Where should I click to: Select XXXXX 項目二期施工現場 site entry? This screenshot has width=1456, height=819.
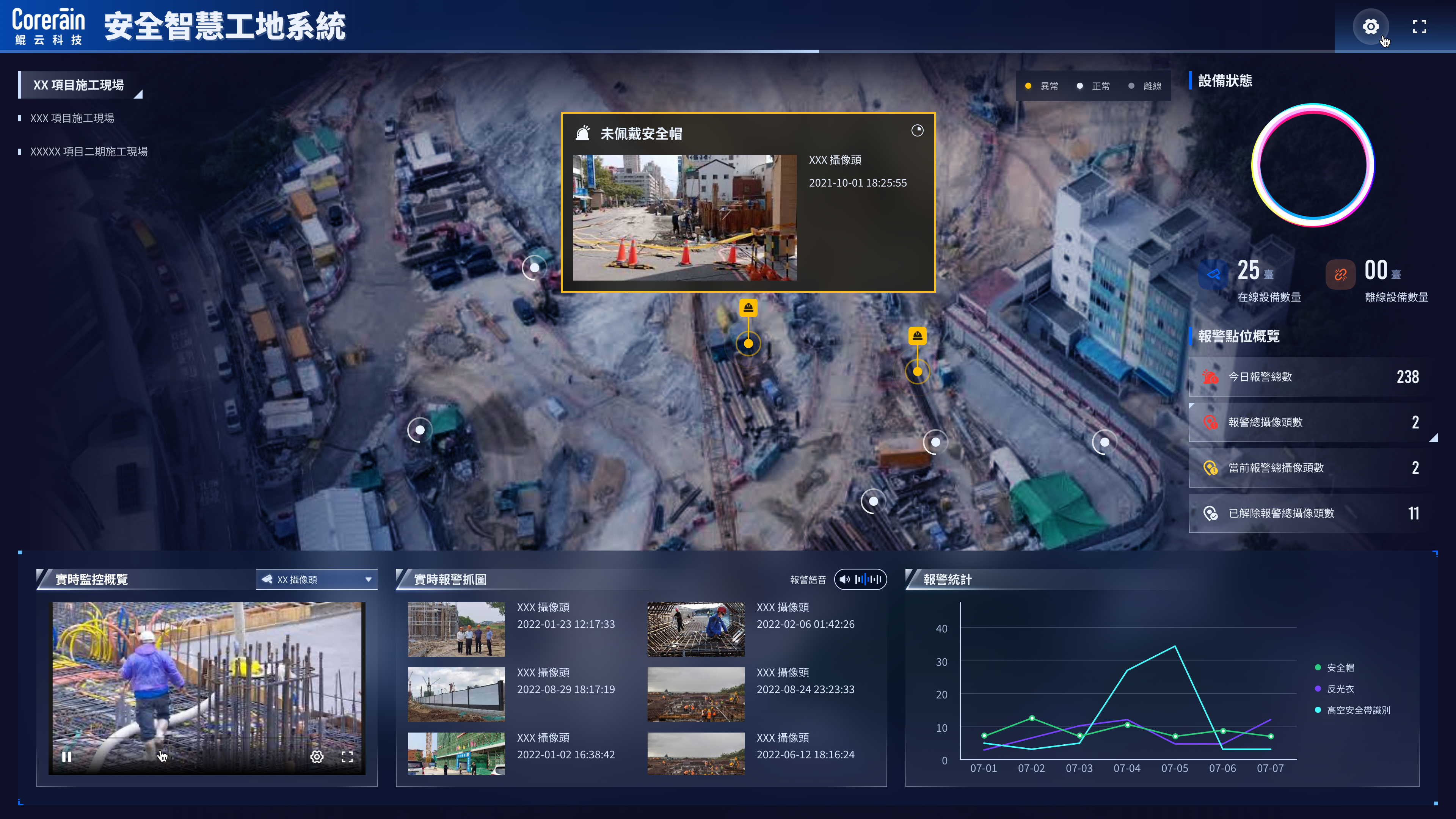(x=89, y=152)
